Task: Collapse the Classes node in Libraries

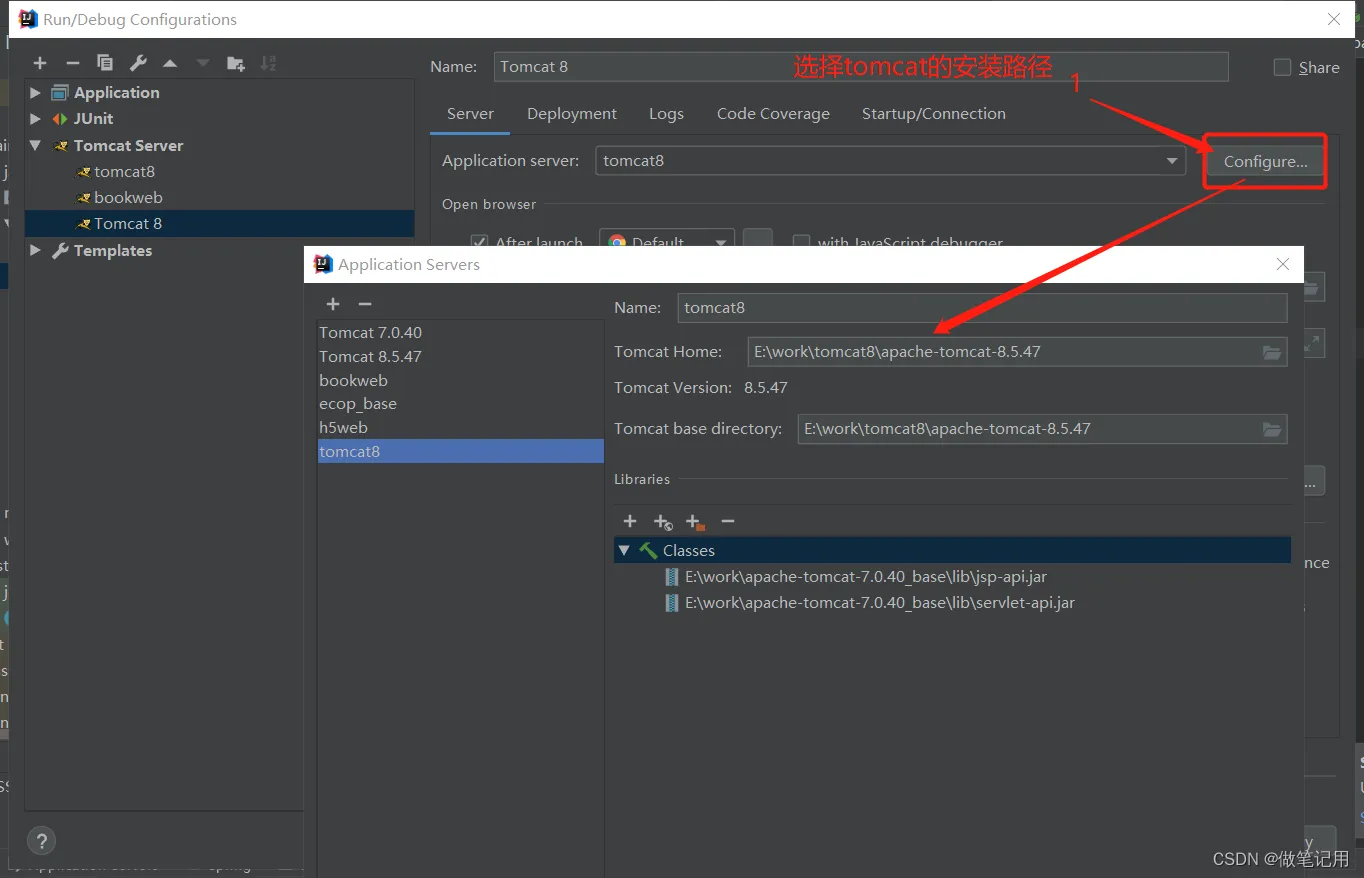Action: point(624,550)
